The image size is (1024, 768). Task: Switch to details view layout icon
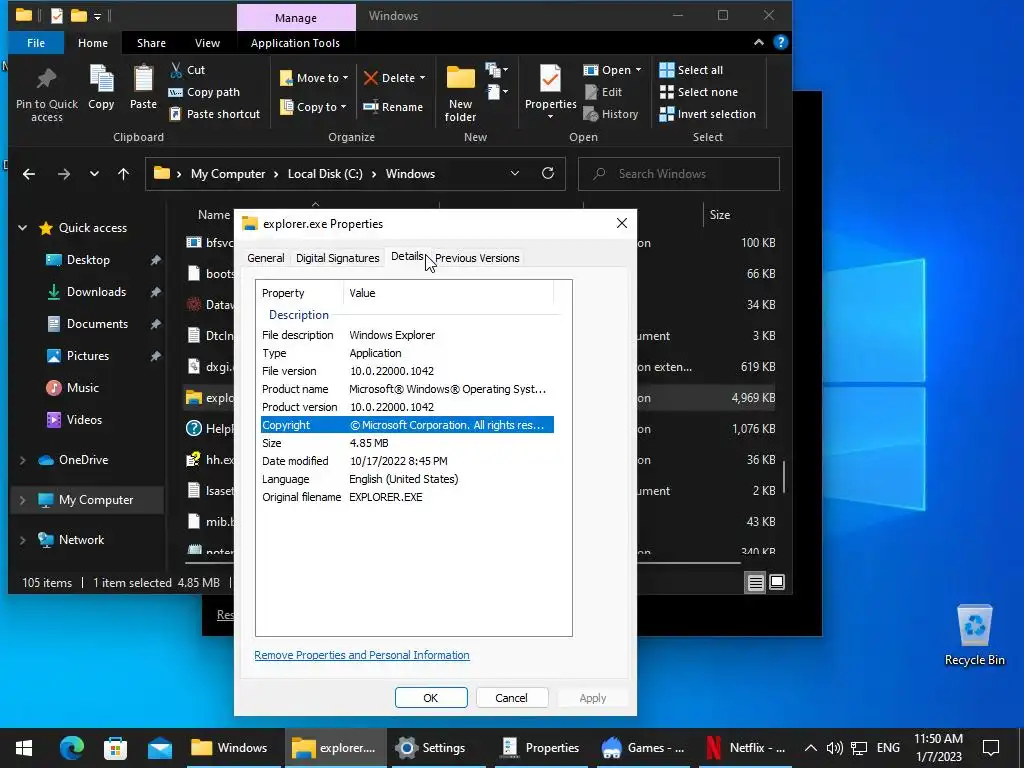(x=756, y=583)
